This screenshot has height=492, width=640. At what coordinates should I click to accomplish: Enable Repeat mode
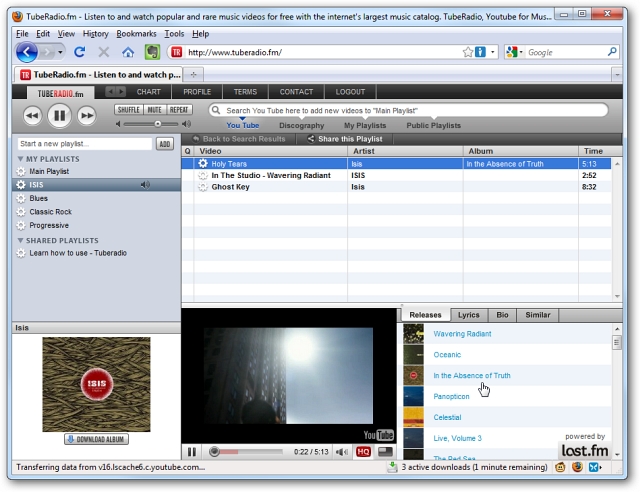pyautogui.click(x=179, y=110)
